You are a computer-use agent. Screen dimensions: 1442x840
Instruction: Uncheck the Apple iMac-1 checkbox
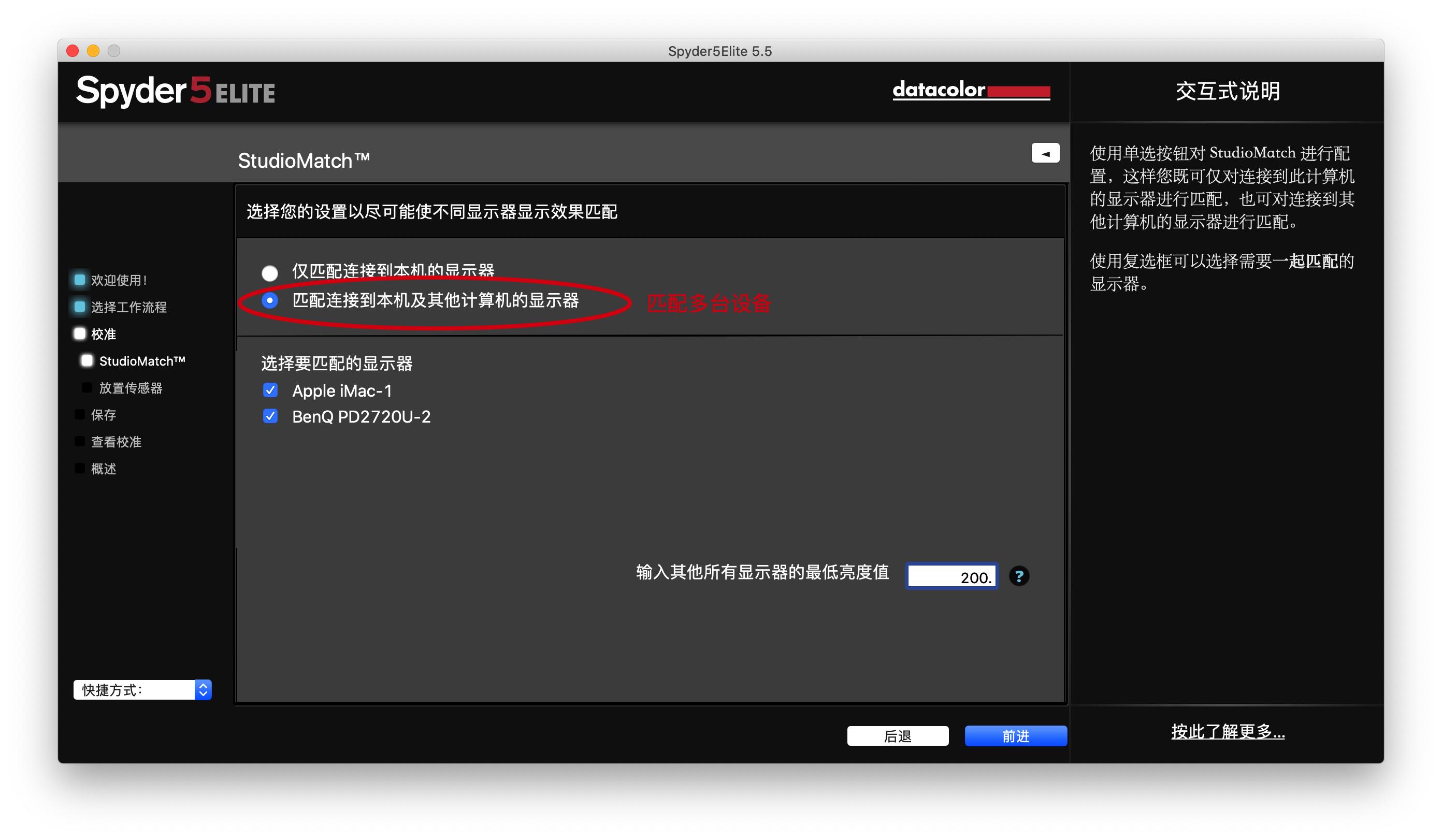(270, 390)
